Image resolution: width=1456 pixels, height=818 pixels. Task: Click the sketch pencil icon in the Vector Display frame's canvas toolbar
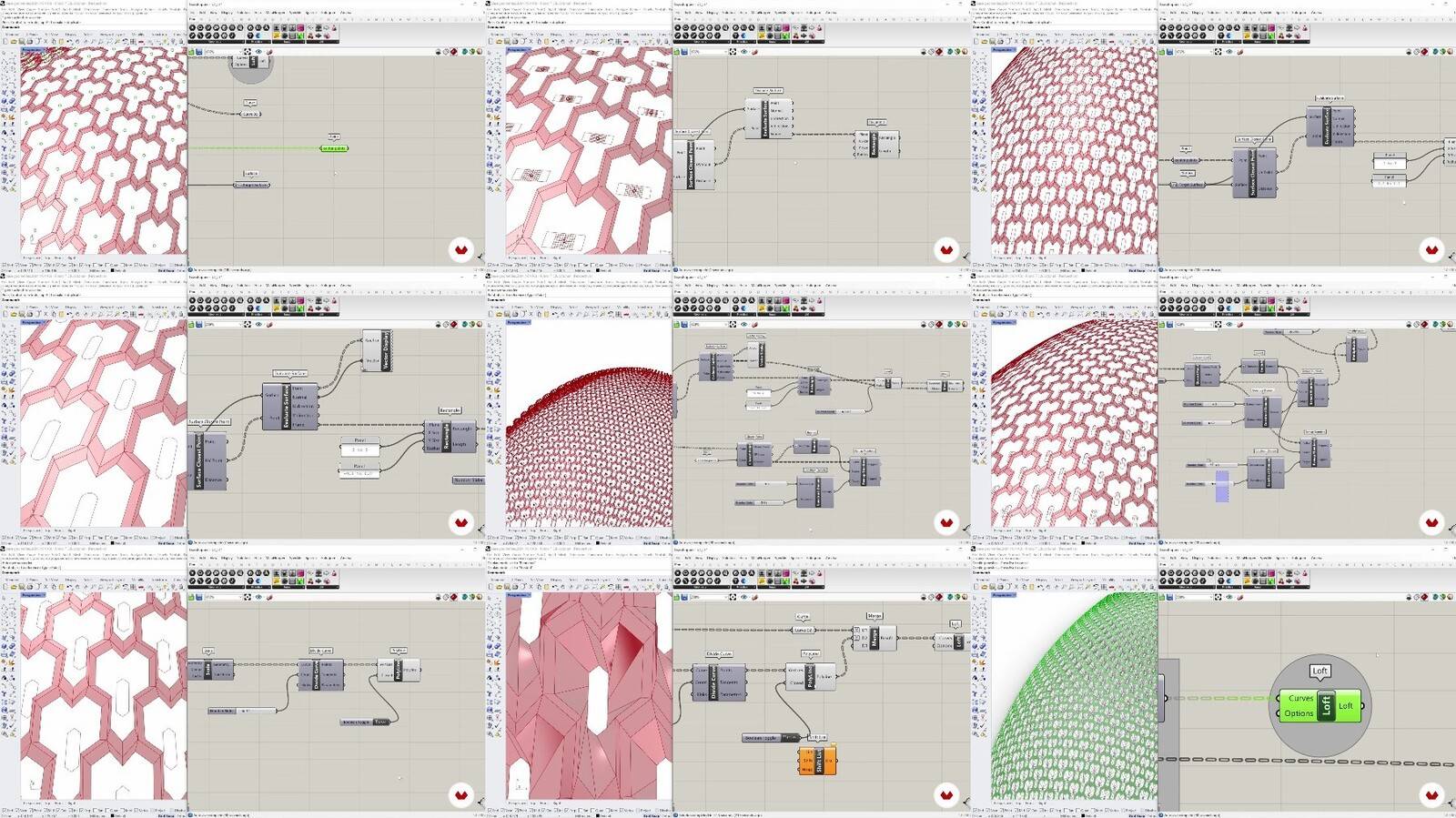click(269, 324)
